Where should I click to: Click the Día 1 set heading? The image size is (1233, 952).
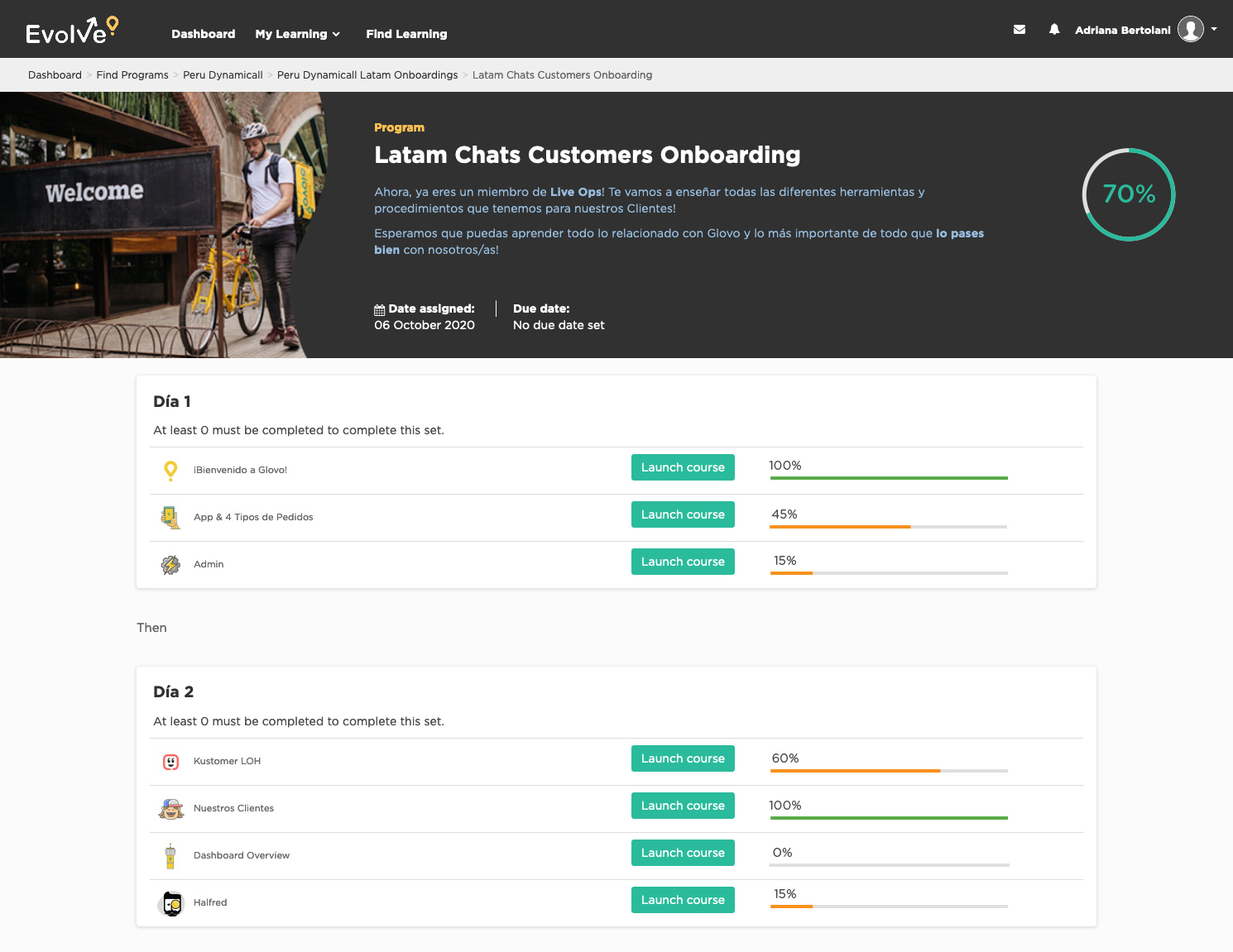click(172, 401)
